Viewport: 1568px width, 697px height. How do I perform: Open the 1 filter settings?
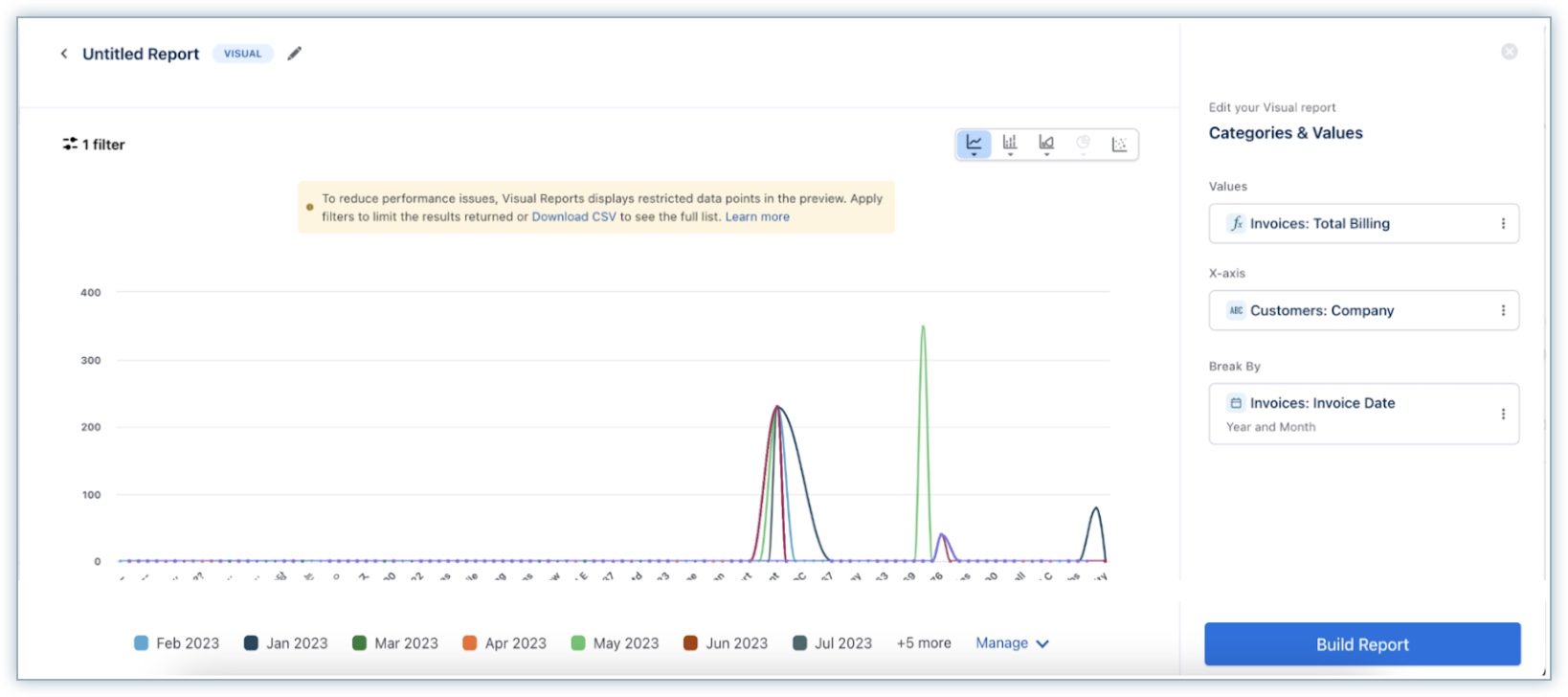94,145
